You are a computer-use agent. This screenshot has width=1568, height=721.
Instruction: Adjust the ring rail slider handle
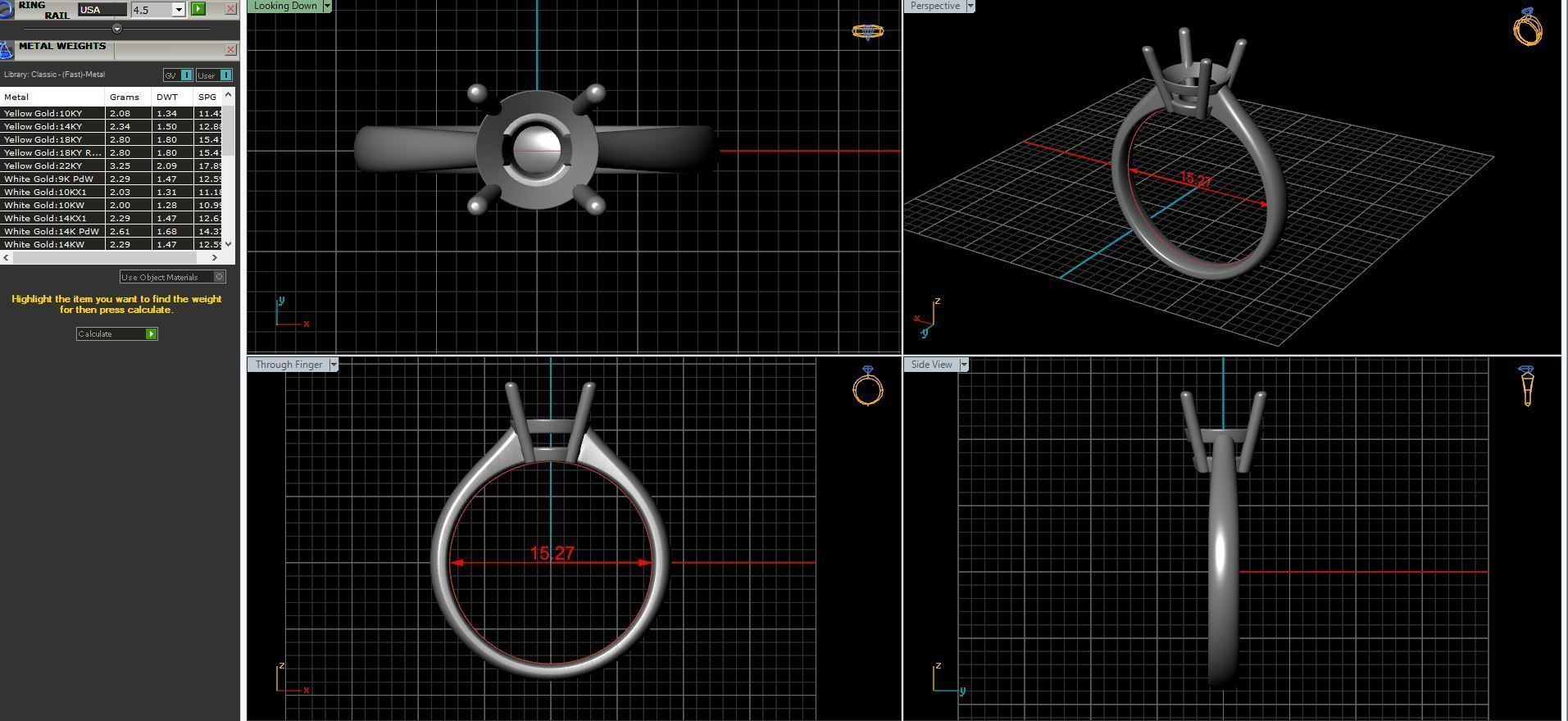tap(116, 29)
